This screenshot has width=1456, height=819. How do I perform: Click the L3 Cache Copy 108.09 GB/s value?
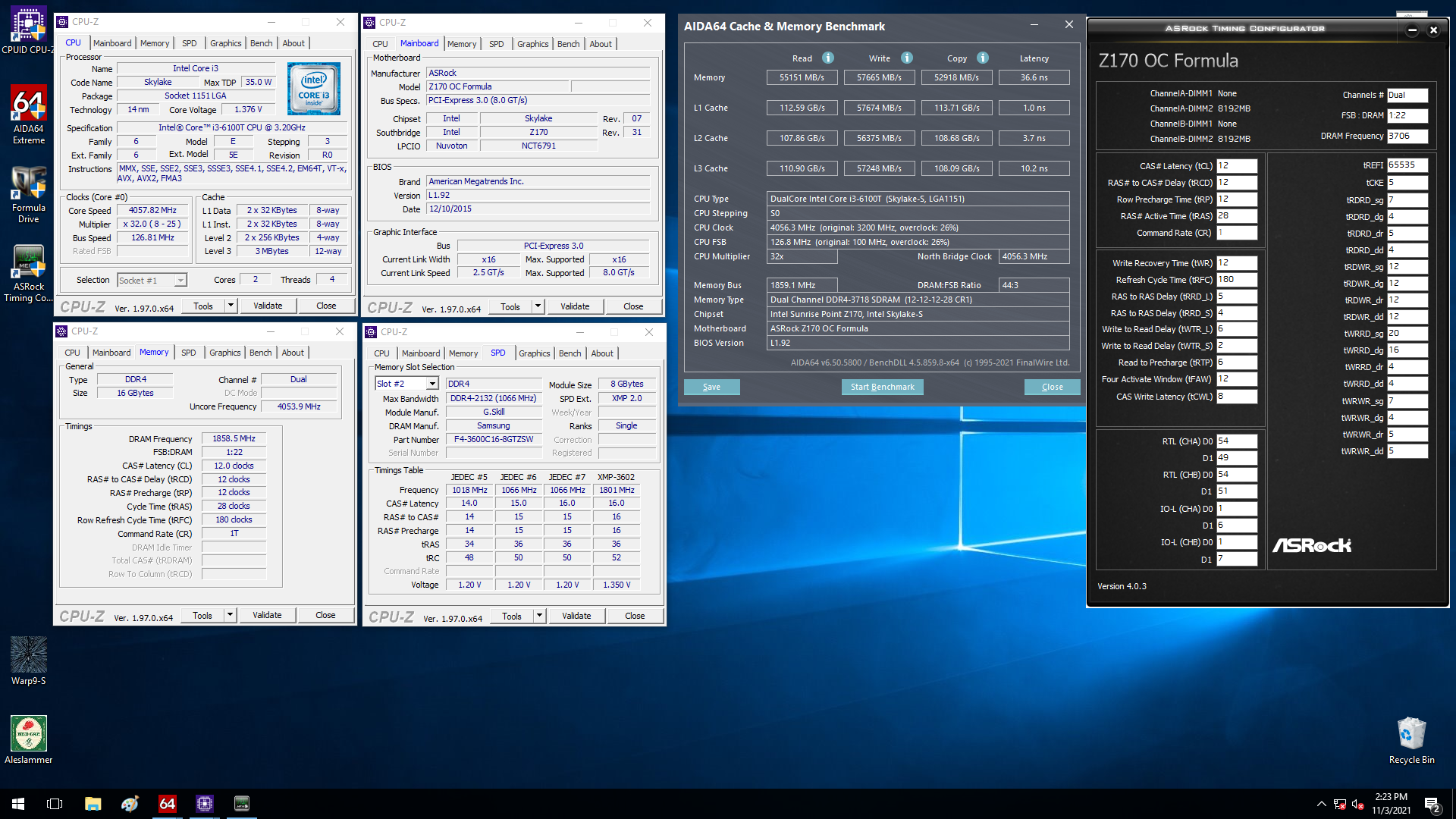[956, 168]
